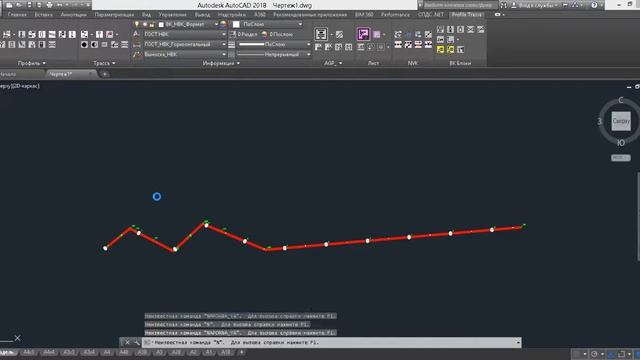
Task: Click ViewCube south direction Ю
Action: click(621, 143)
